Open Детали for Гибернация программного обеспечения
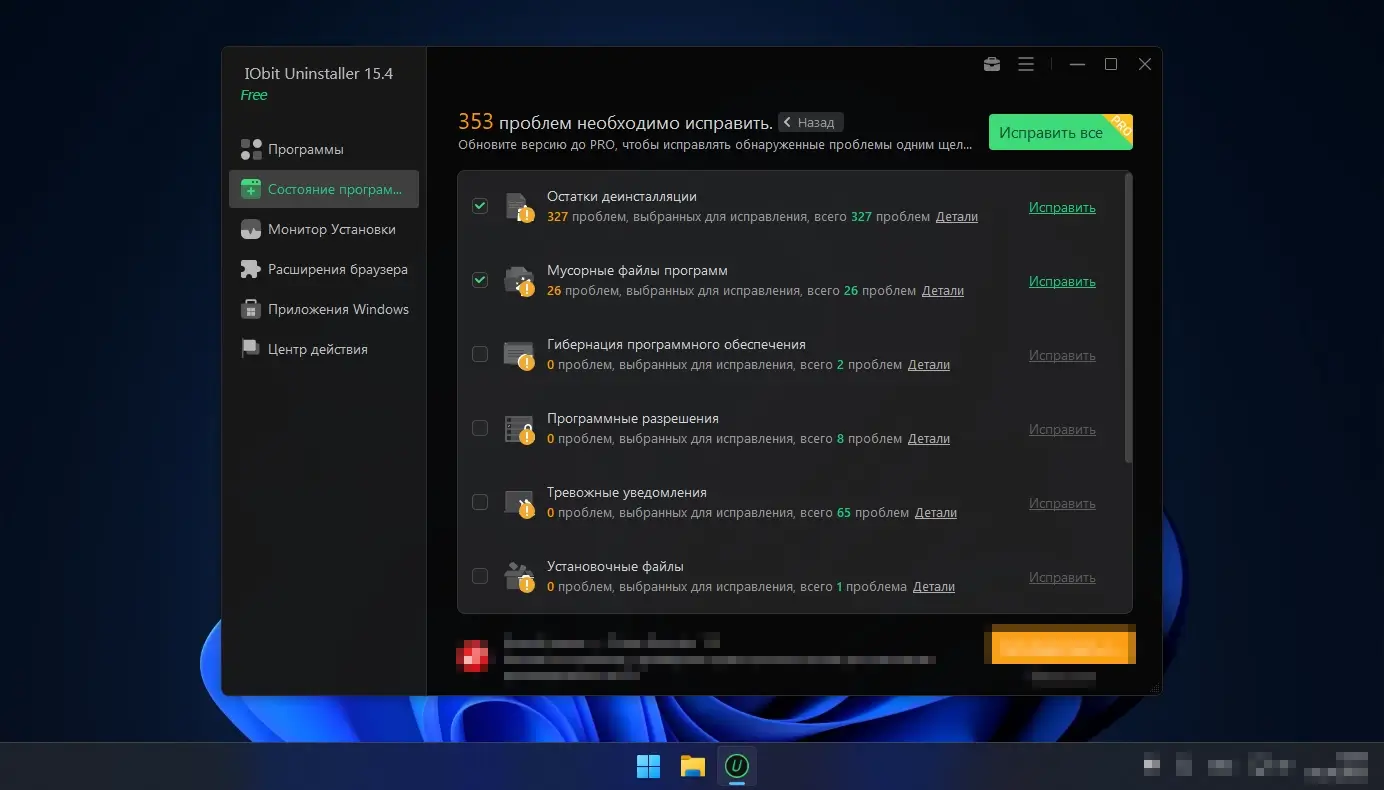 click(929, 365)
